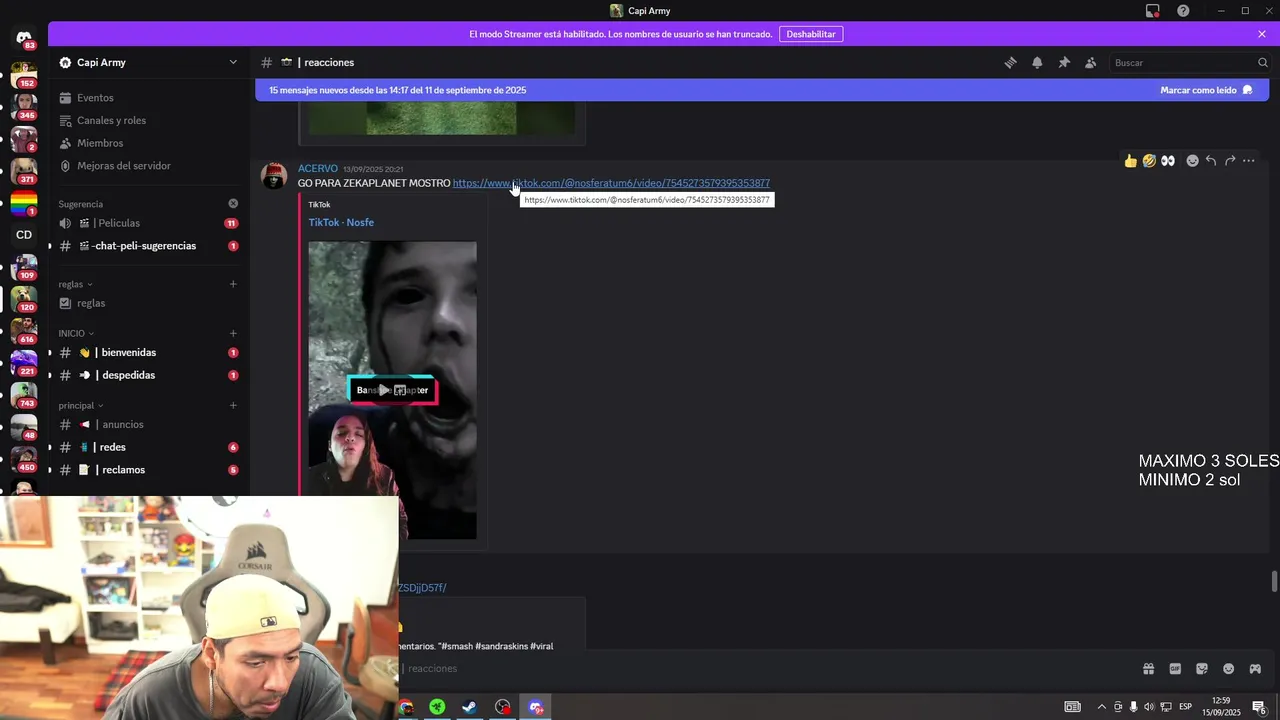Open the chat-peli-sugerencias channel

[x=148, y=246]
